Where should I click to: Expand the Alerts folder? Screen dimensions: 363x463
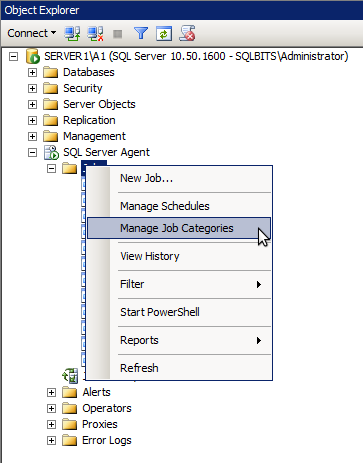coord(51,393)
